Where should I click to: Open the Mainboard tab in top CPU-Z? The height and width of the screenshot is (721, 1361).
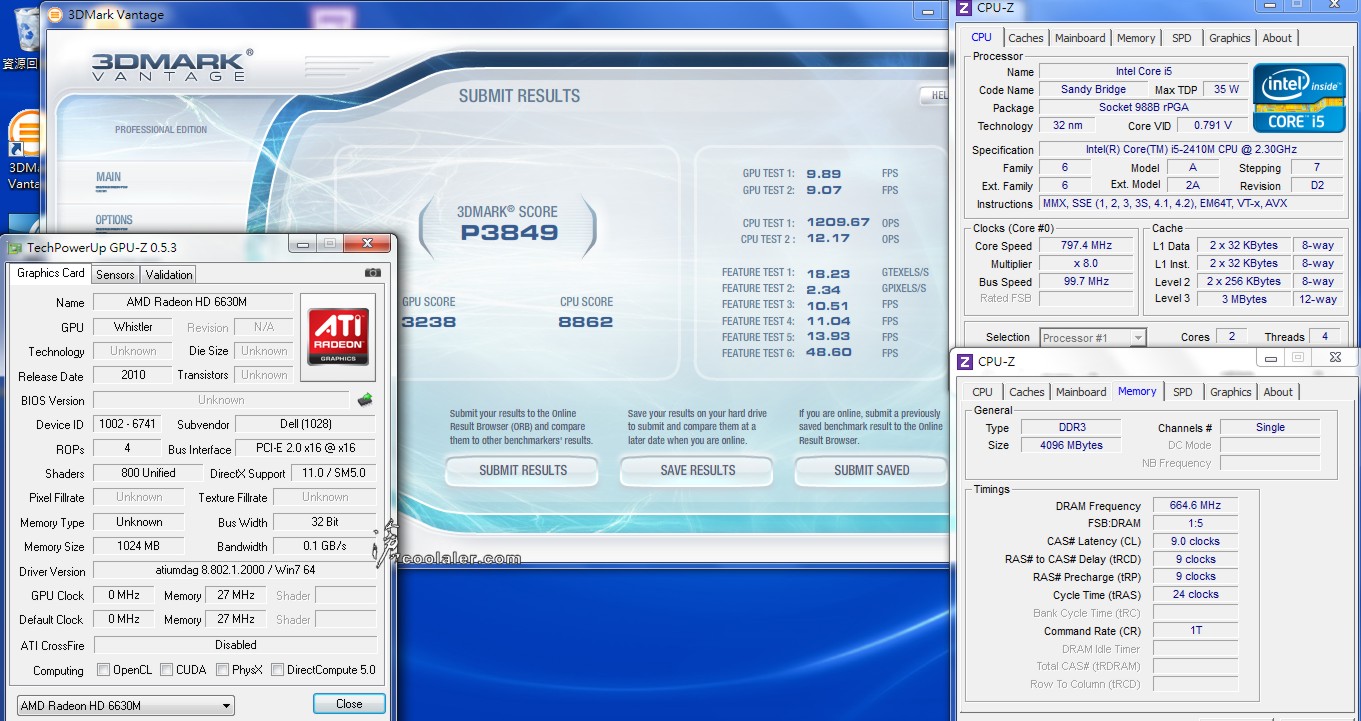(1081, 38)
